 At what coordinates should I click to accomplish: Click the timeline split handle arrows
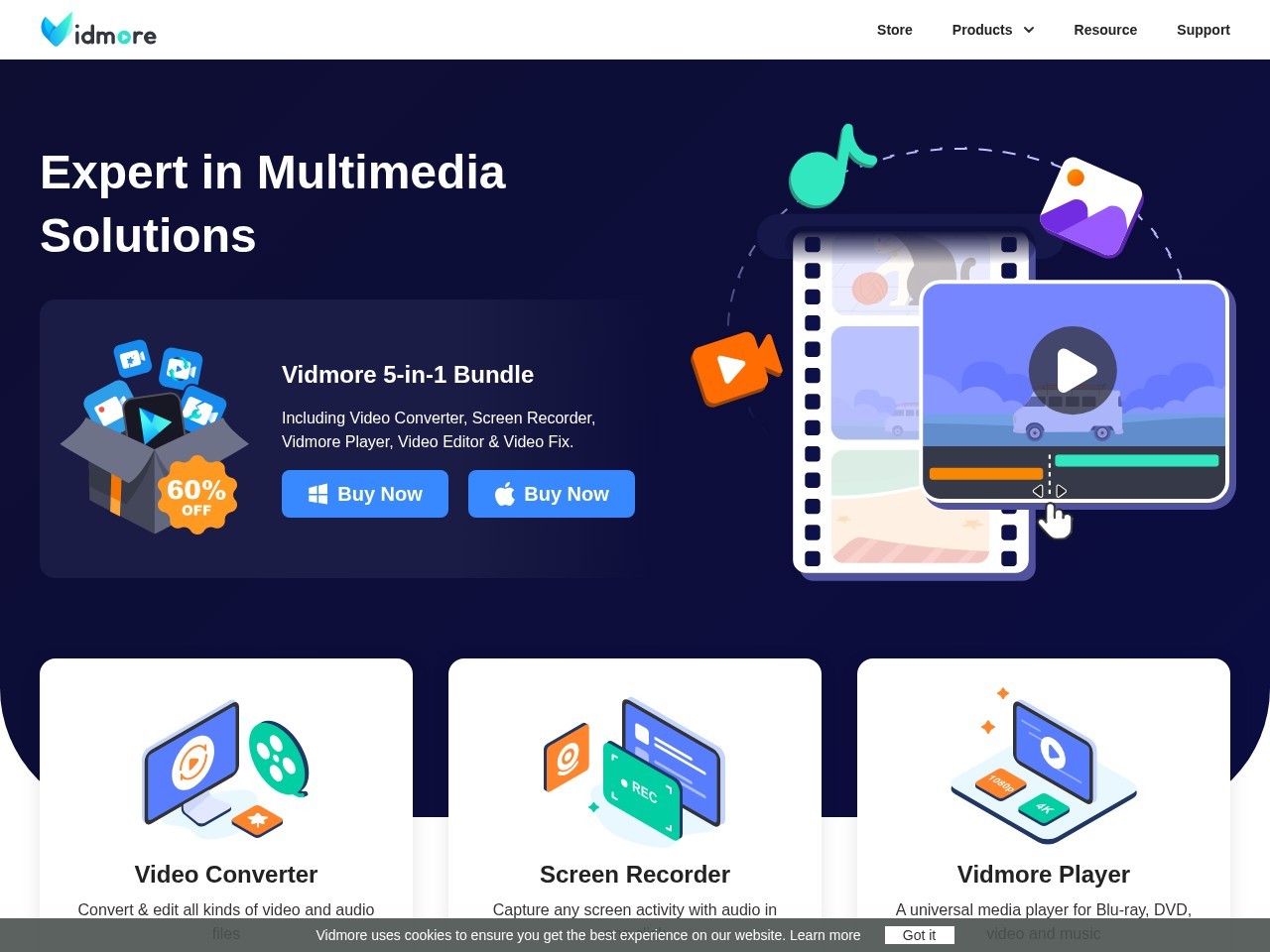point(1050,491)
